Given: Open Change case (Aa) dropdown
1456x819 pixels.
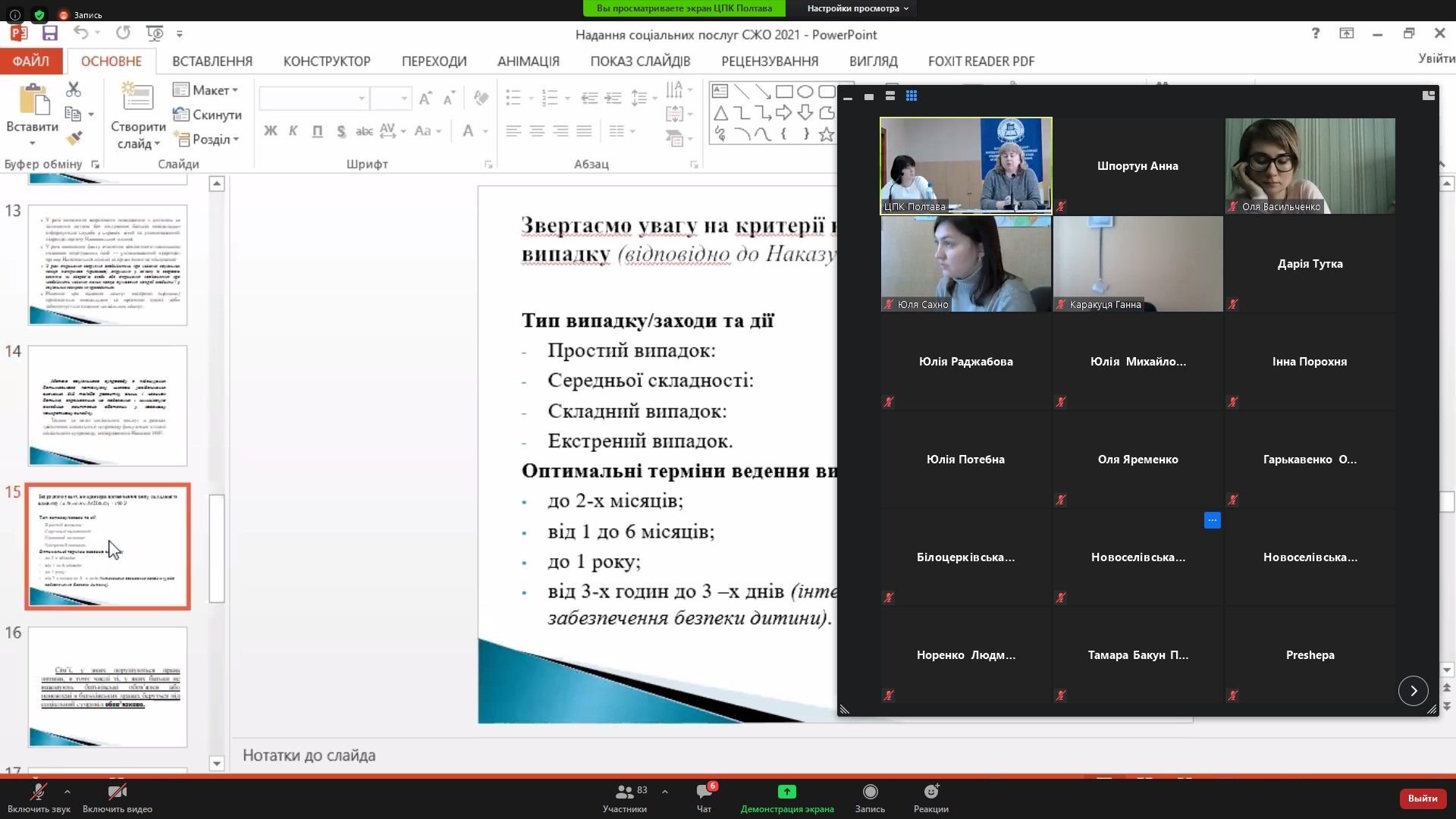Looking at the screenshot, I should pos(428,131).
